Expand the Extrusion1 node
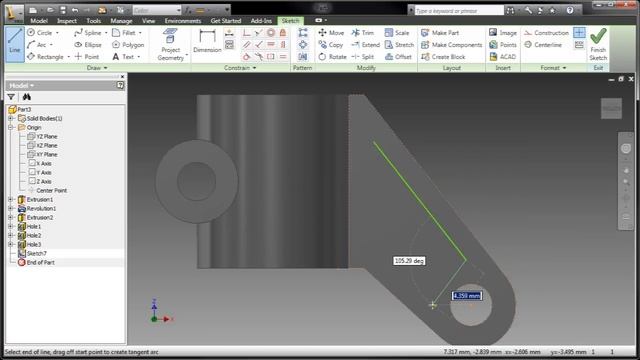The height and width of the screenshot is (360, 640). point(11,200)
